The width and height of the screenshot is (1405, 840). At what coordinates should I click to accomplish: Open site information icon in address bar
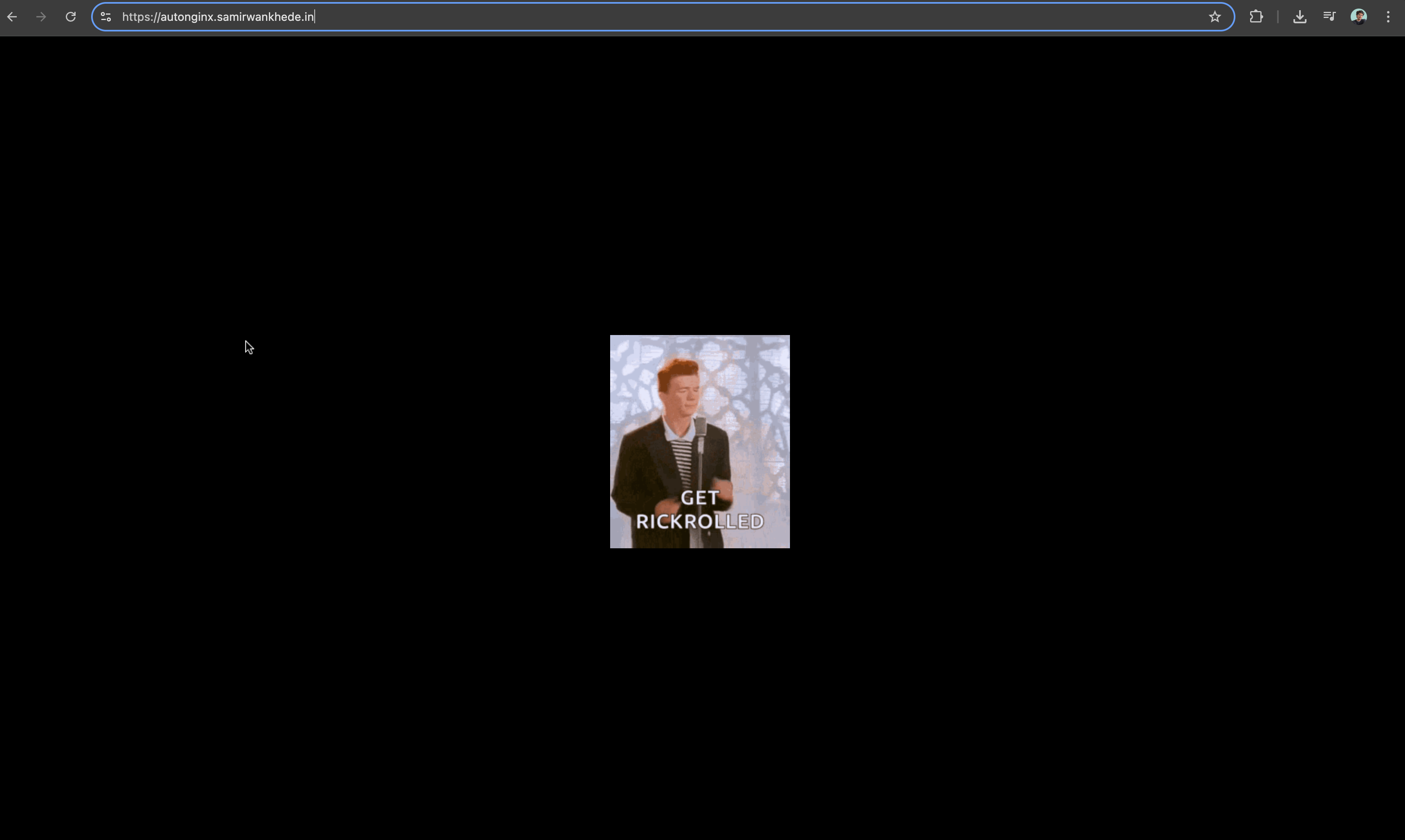pyautogui.click(x=106, y=17)
